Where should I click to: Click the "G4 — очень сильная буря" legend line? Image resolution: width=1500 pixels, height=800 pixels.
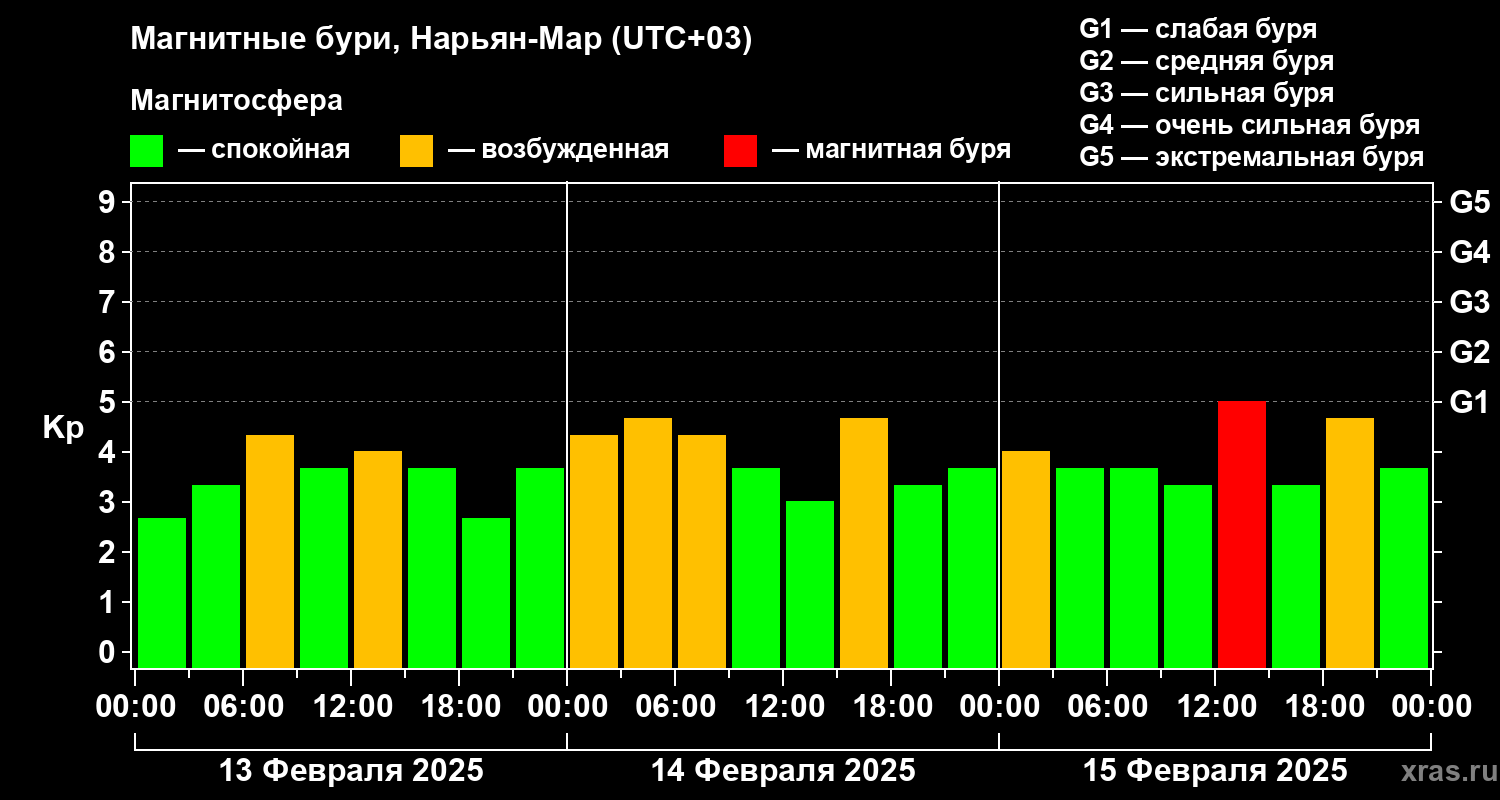pos(1250,125)
